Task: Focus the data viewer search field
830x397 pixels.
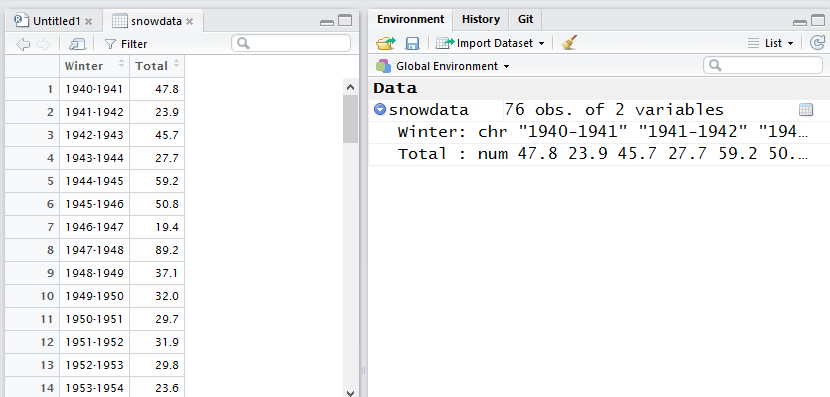Action: (x=291, y=43)
